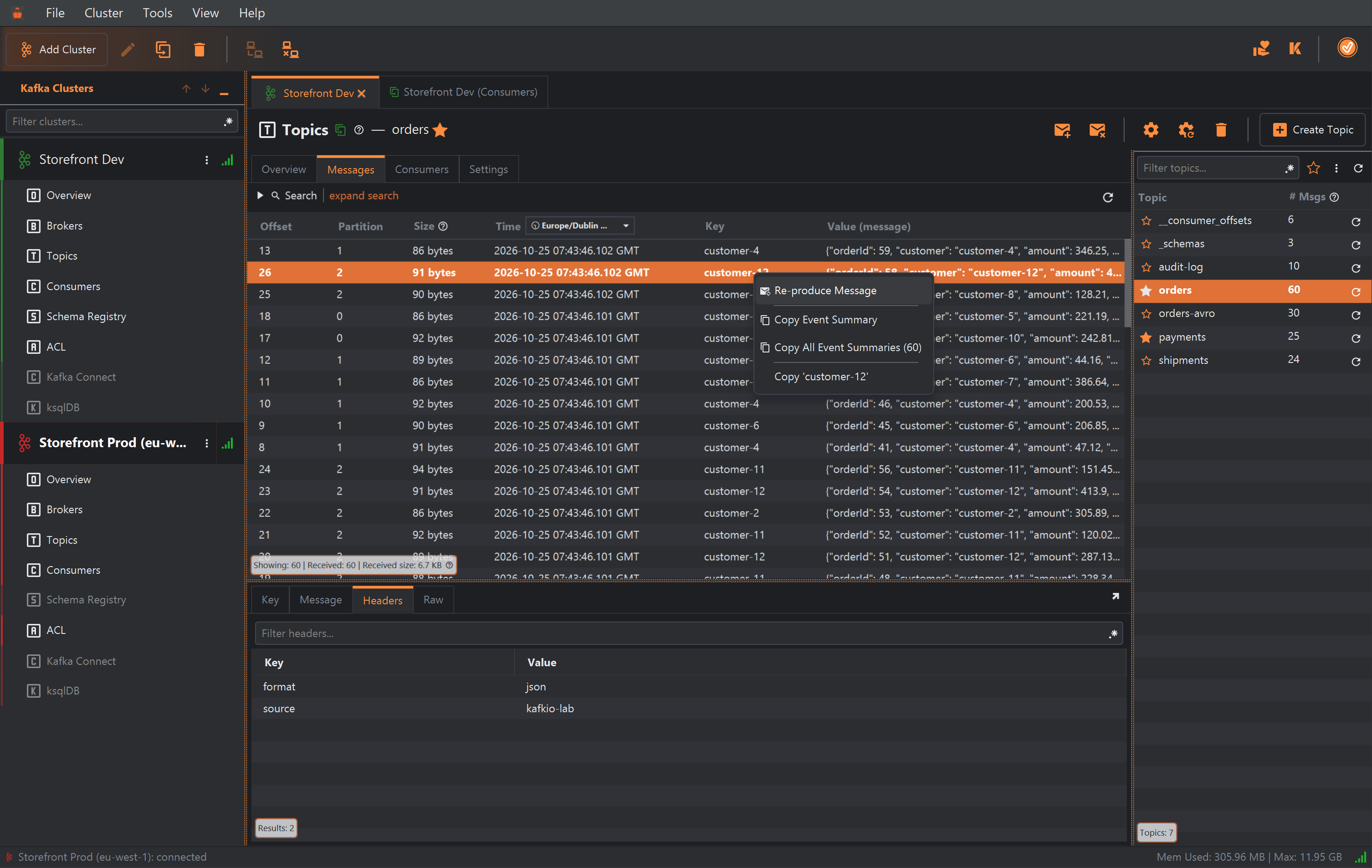The height and width of the screenshot is (868, 1372).
Task: Open Storefront Dev cluster three-dot menu
Action: (x=206, y=160)
